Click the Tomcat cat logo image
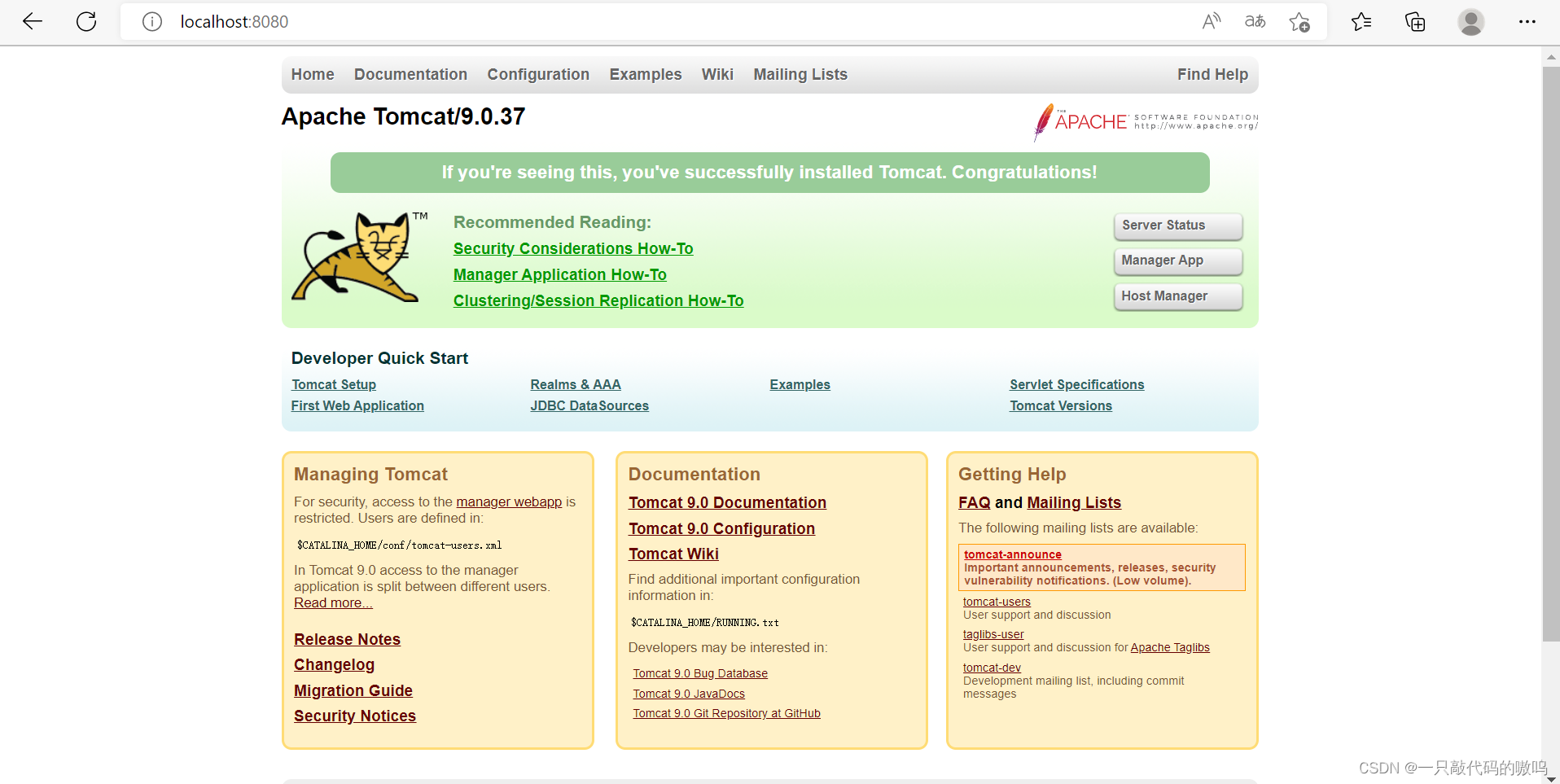The width and height of the screenshot is (1560, 784). 358,257
